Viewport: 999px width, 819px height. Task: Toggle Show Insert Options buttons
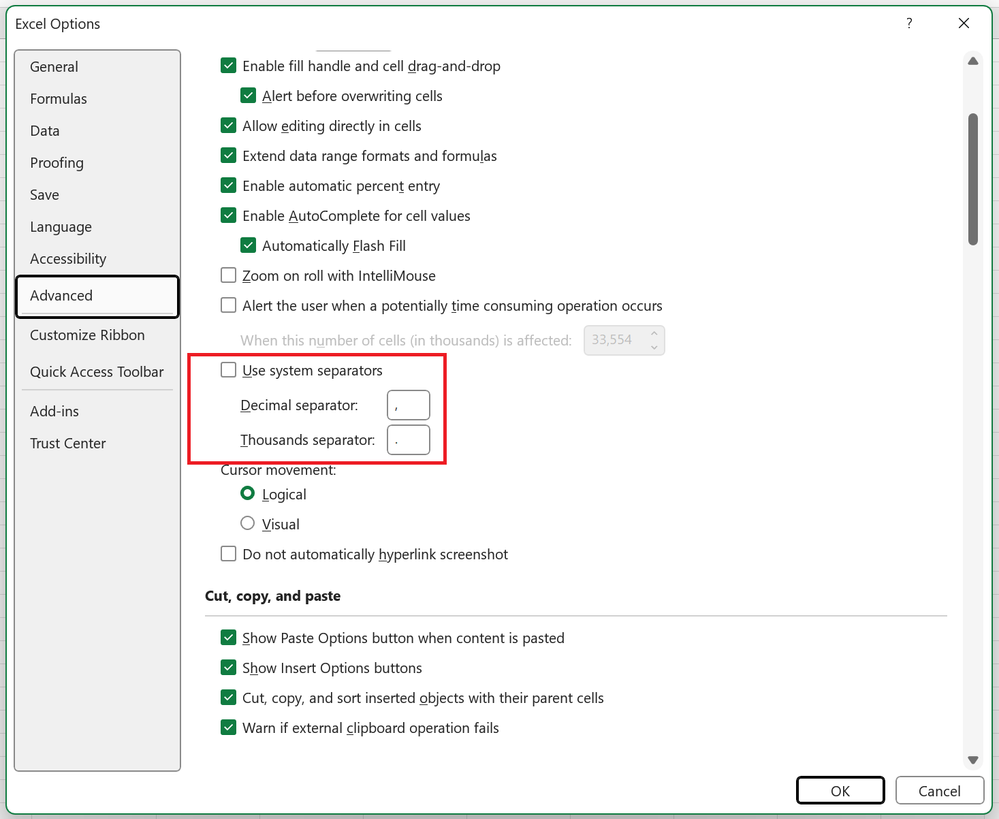(x=228, y=667)
